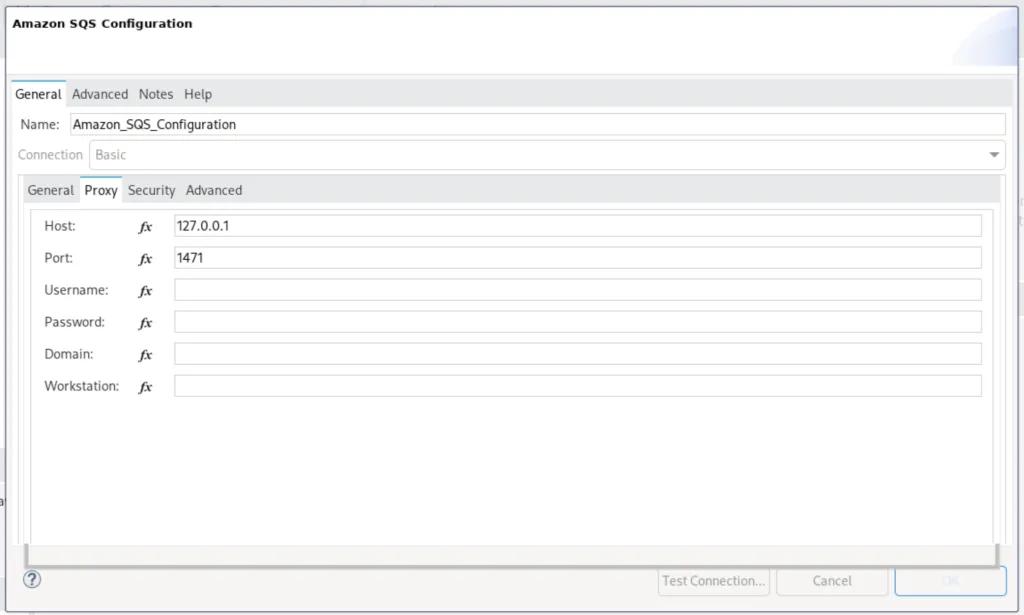Screen dimensions: 1024x615
Task: Open the Help tab
Action: [x=198, y=94]
